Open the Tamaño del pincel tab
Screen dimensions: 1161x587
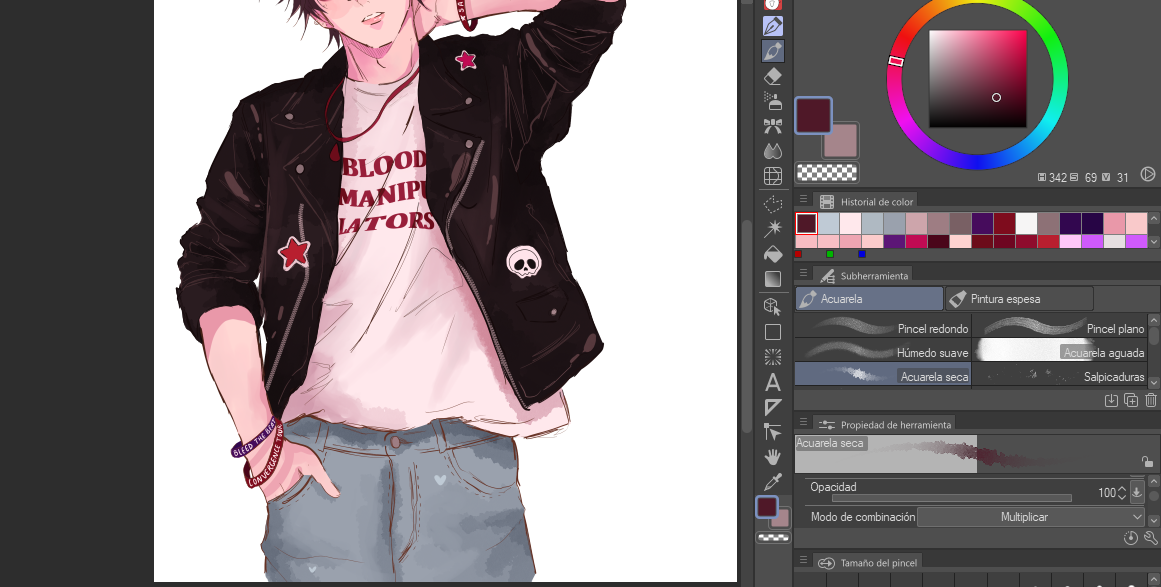(x=867, y=563)
